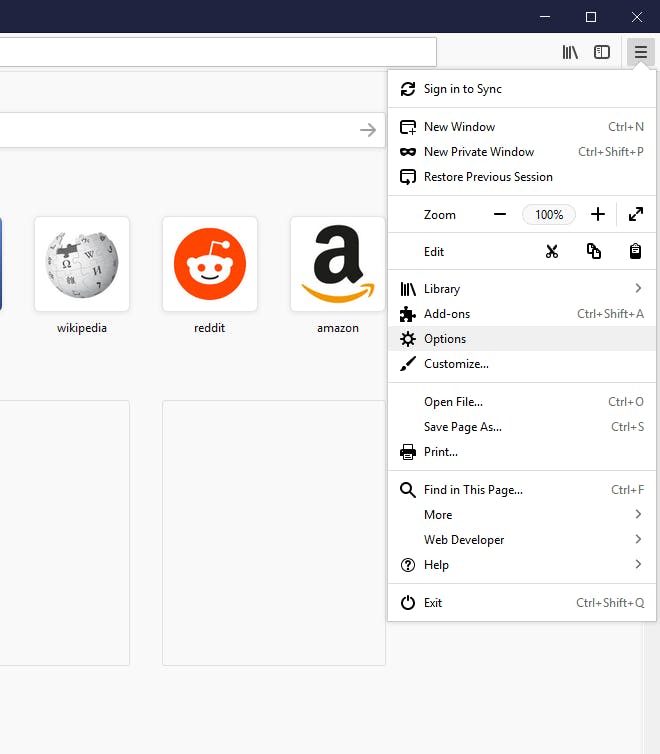
Task: Click the Cut scissors icon
Action: pos(552,252)
